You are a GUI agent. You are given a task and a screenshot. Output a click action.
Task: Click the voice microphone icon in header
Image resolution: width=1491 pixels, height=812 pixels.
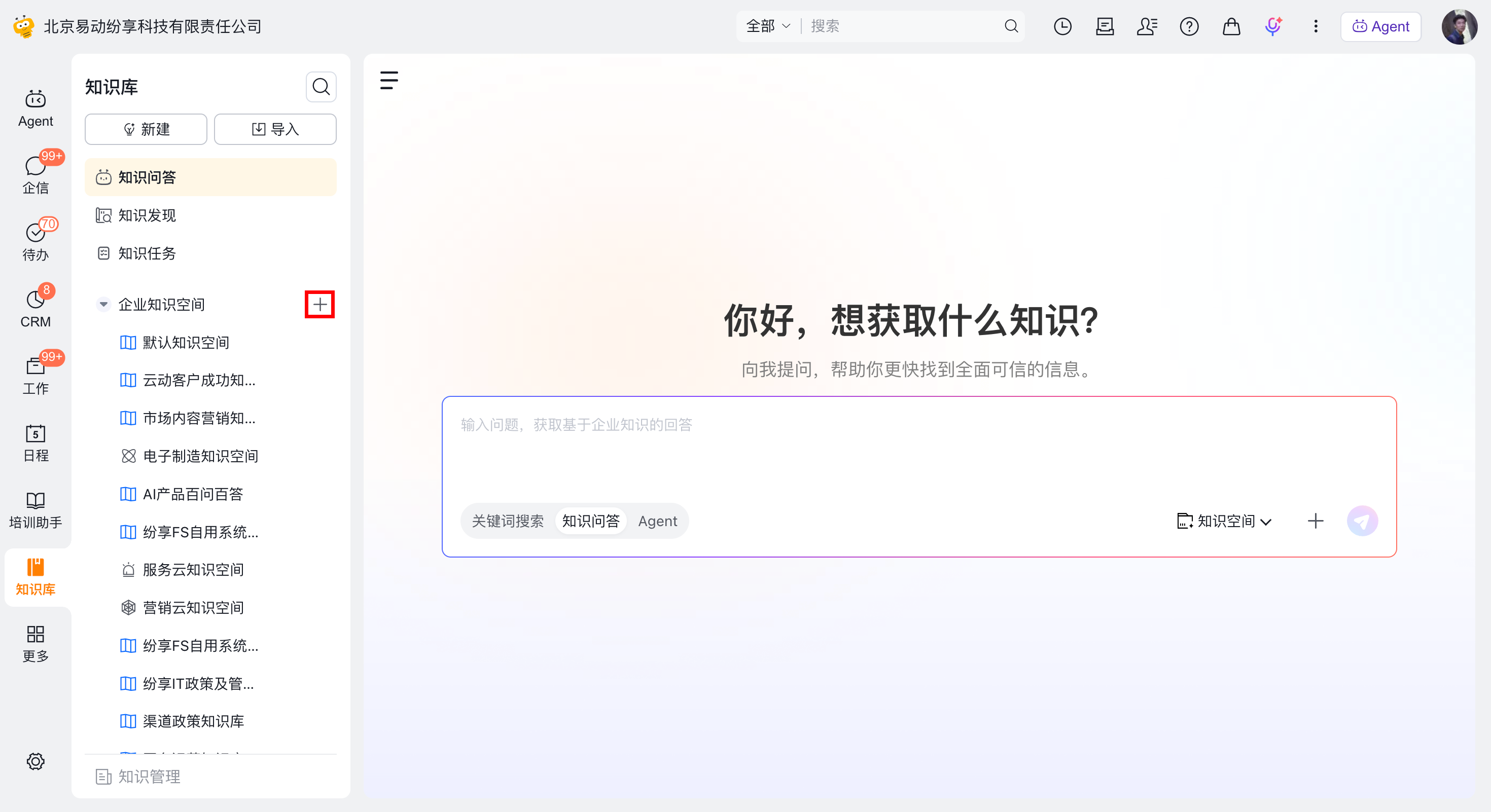coord(1273,26)
